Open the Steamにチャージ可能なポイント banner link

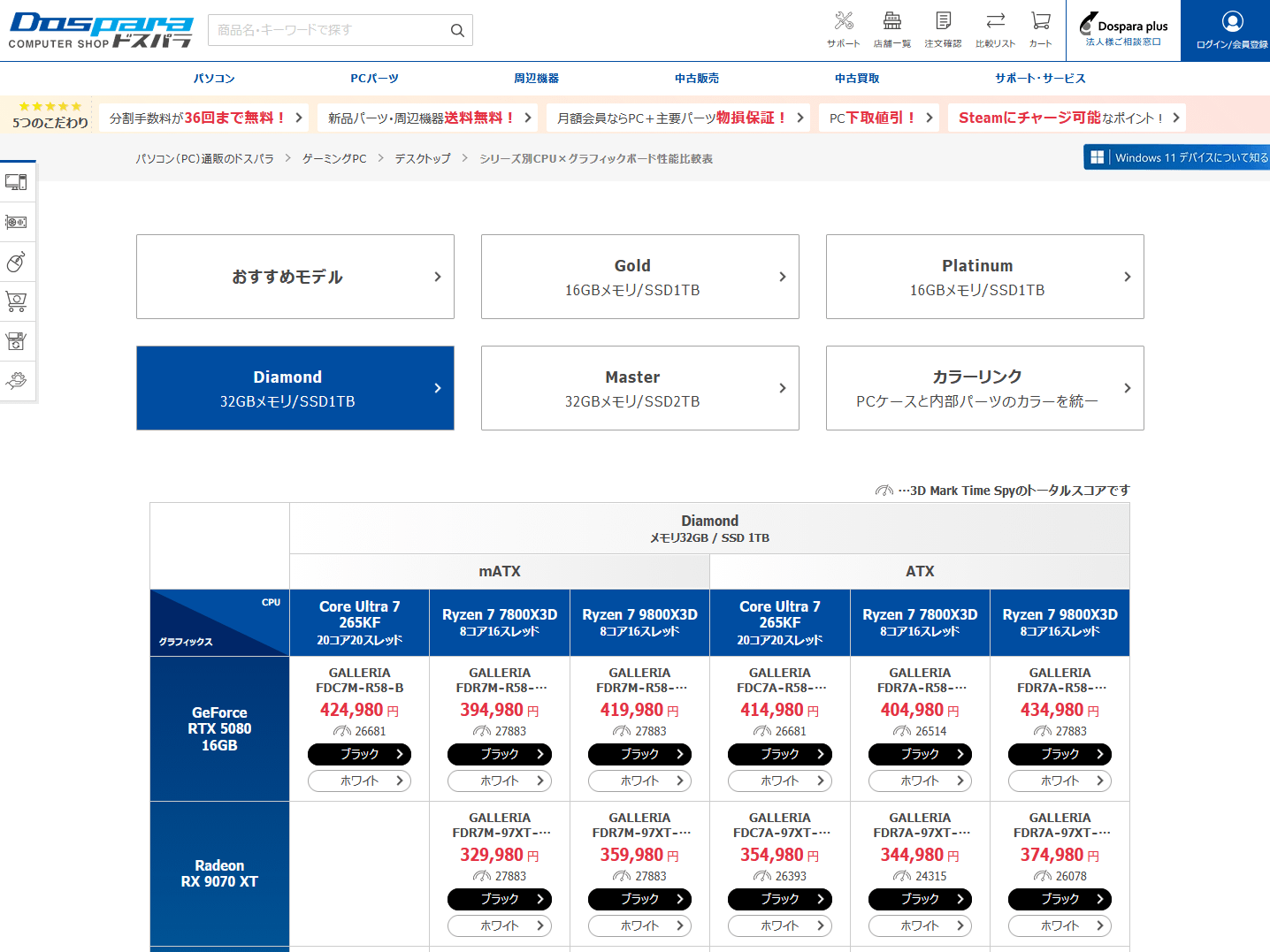[x=1067, y=118]
